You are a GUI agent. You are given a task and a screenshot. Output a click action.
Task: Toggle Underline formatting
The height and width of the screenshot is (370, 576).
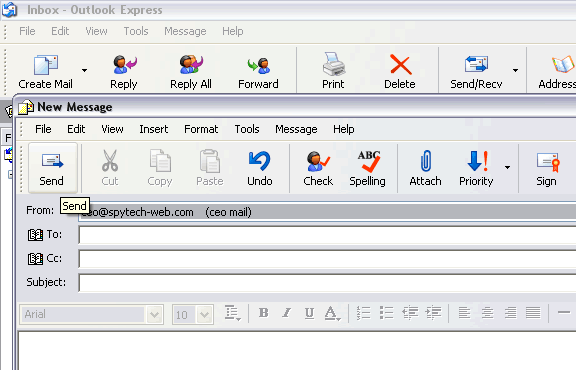tap(309, 313)
